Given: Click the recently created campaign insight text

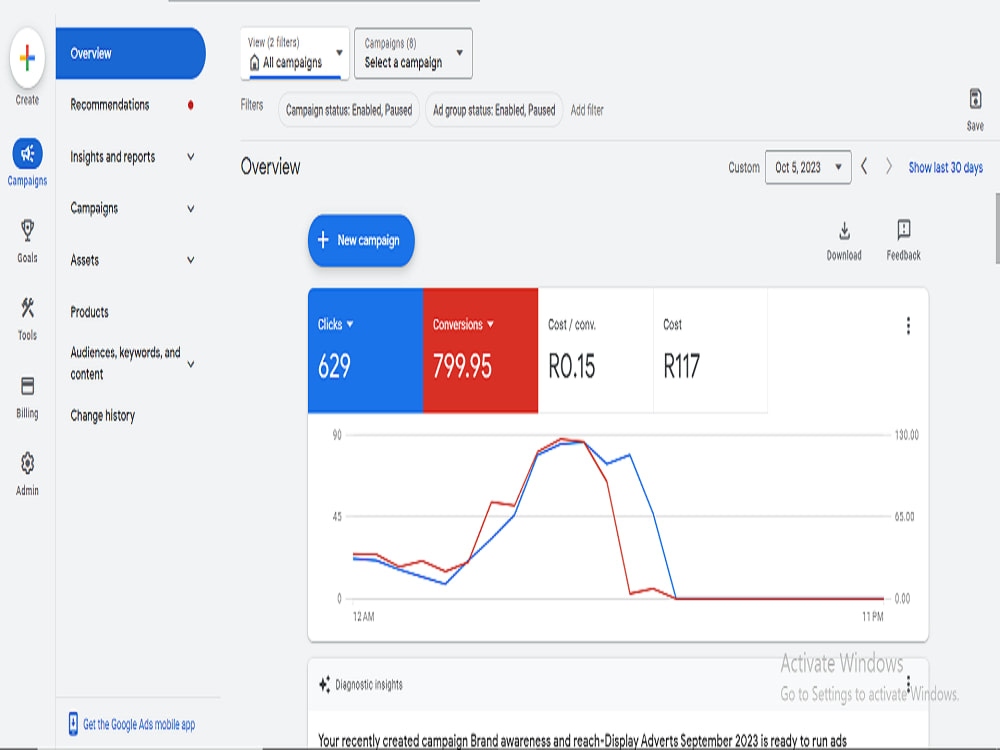Looking at the screenshot, I should (582, 740).
